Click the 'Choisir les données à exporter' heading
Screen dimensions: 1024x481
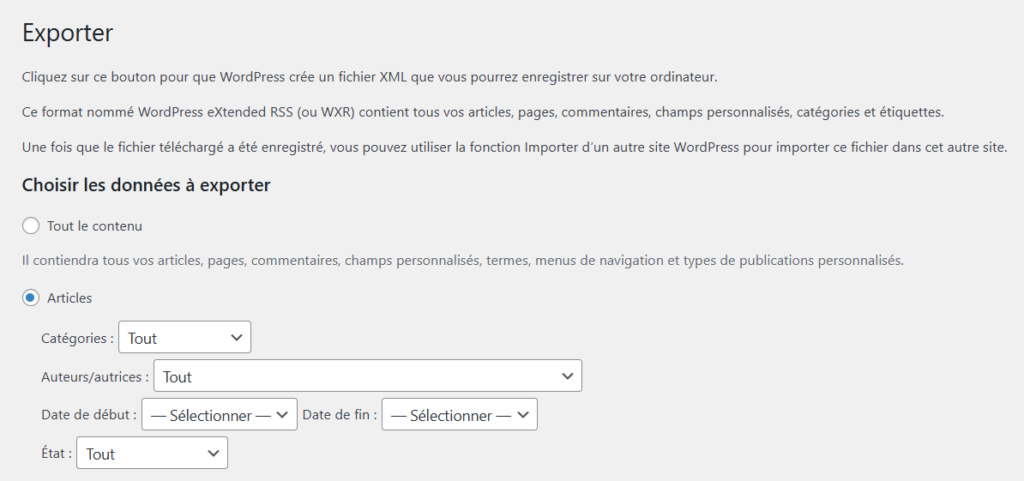(146, 185)
